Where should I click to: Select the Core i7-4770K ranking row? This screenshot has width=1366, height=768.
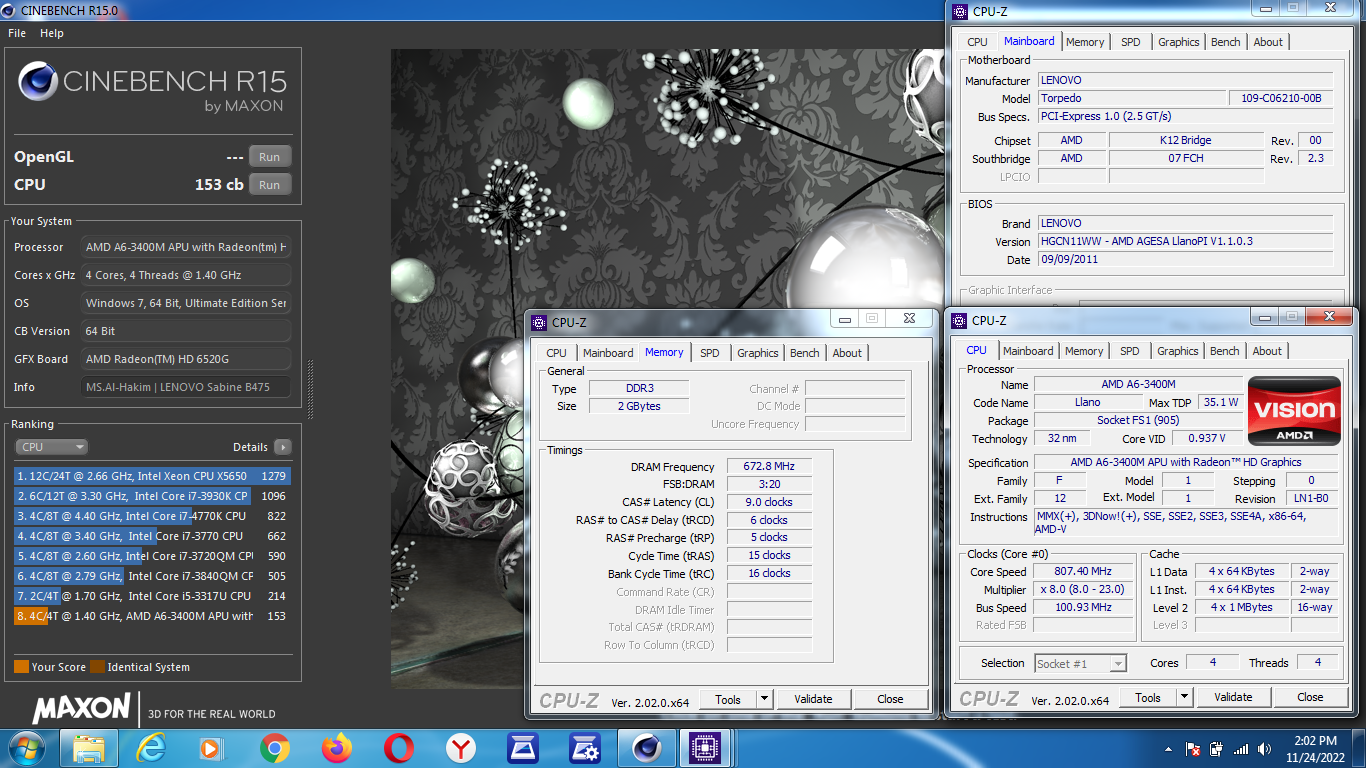[151, 516]
